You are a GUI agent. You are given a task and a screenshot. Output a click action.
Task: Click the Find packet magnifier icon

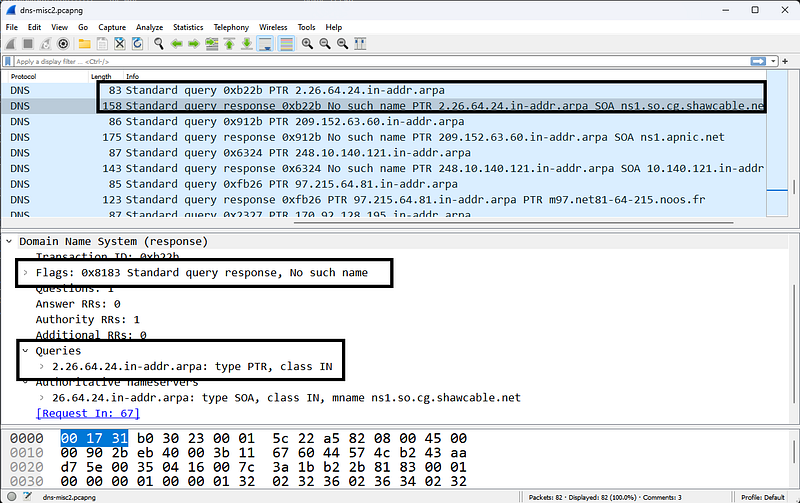[159, 44]
